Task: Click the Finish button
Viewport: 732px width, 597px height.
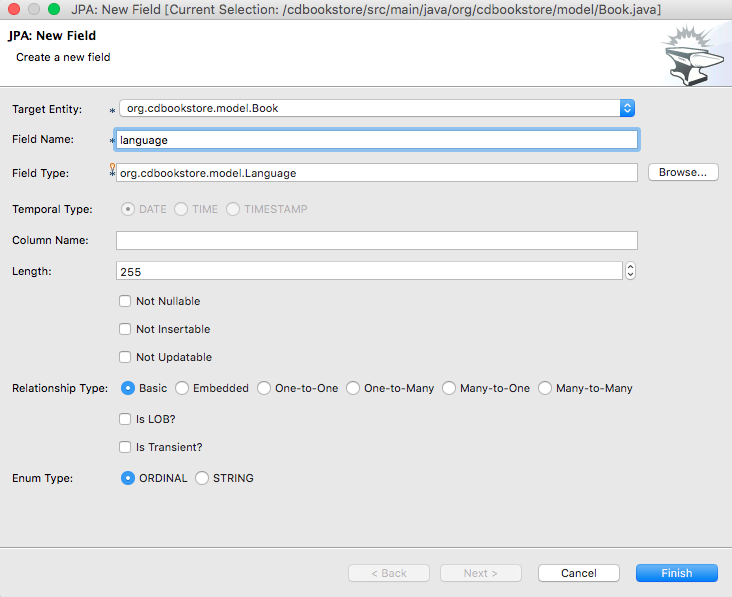Action: [x=676, y=573]
